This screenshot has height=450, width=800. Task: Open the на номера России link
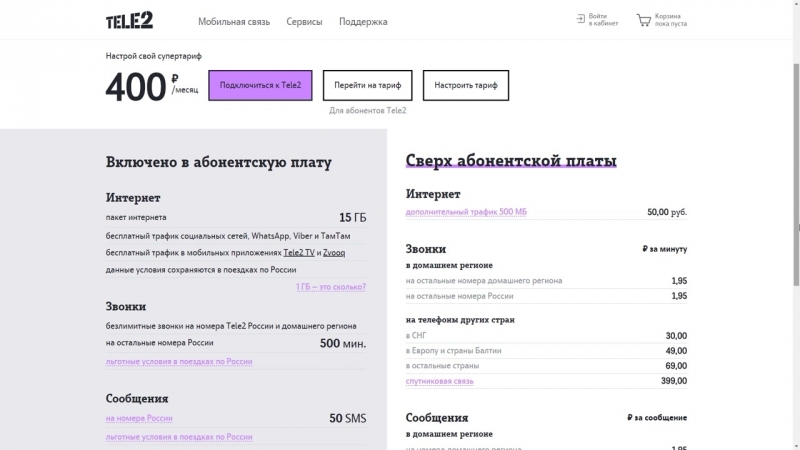coord(139,418)
